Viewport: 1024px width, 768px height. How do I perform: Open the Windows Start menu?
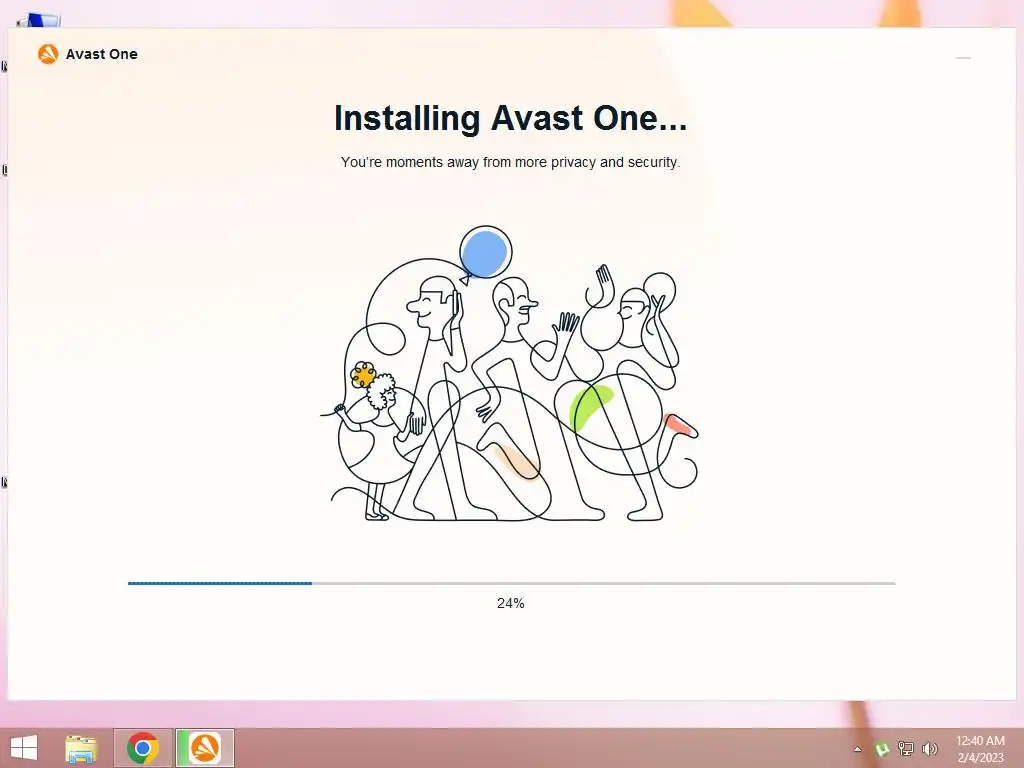[24, 748]
